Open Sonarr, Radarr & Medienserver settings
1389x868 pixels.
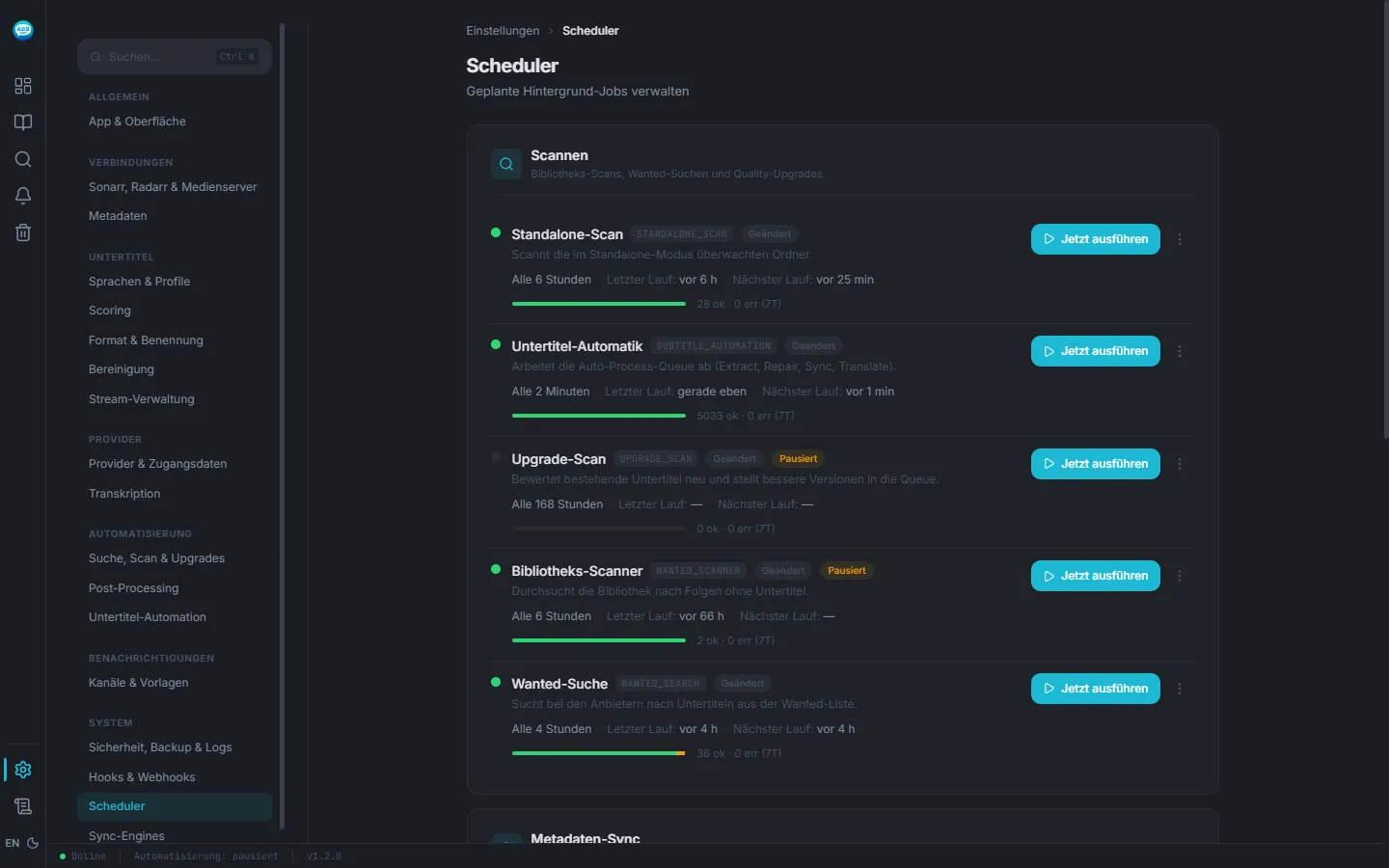coord(175,187)
